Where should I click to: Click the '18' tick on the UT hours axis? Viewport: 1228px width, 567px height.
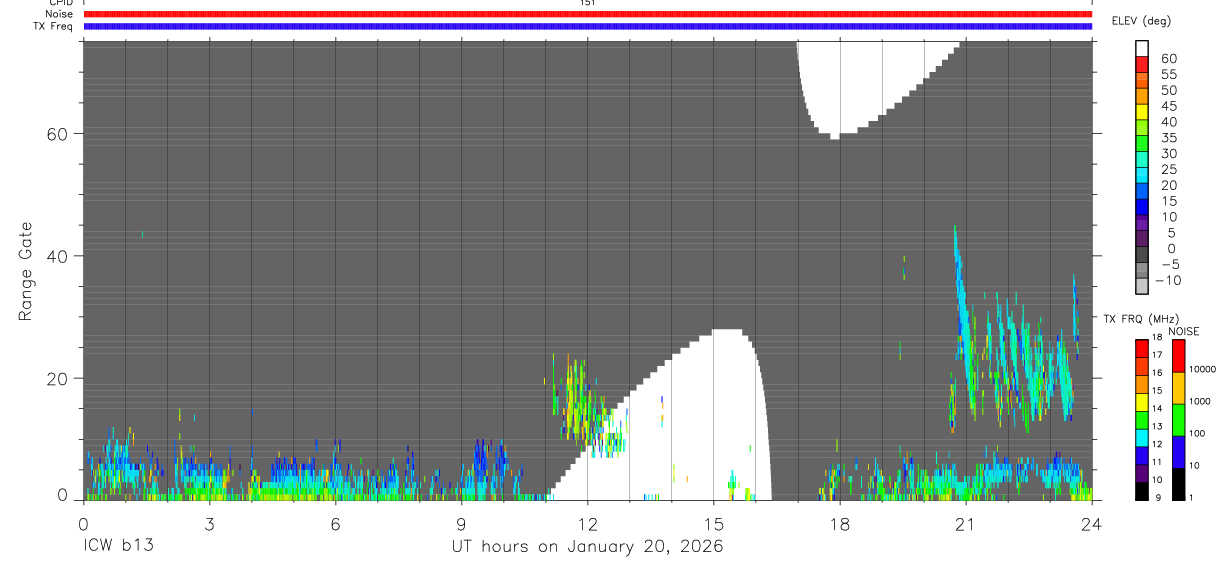[840, 524]
